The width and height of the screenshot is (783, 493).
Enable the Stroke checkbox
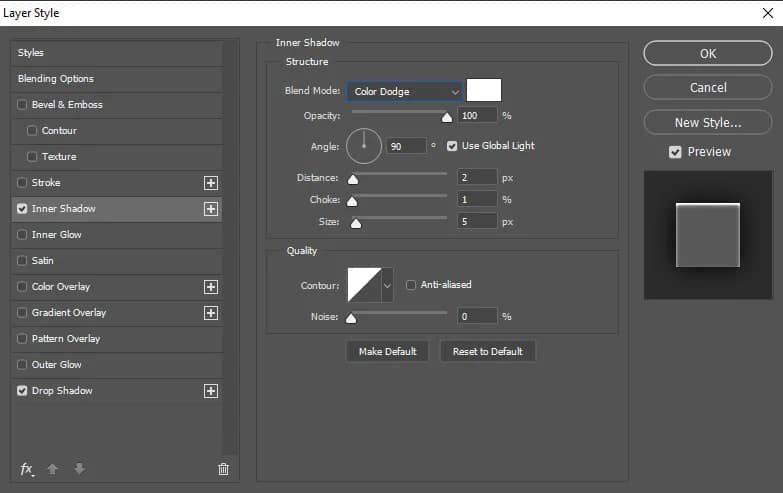coord(22,182)
